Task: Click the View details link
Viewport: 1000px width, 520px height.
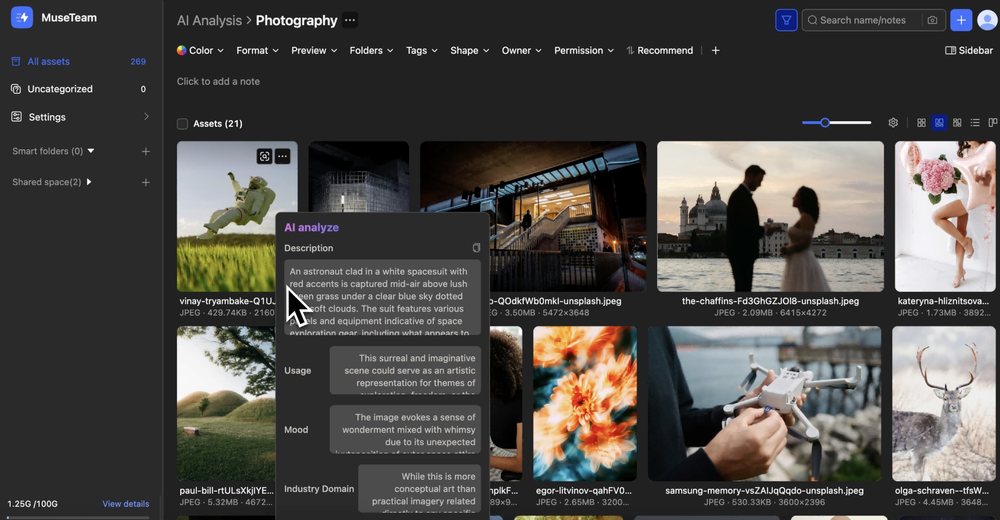Action: 125,504
